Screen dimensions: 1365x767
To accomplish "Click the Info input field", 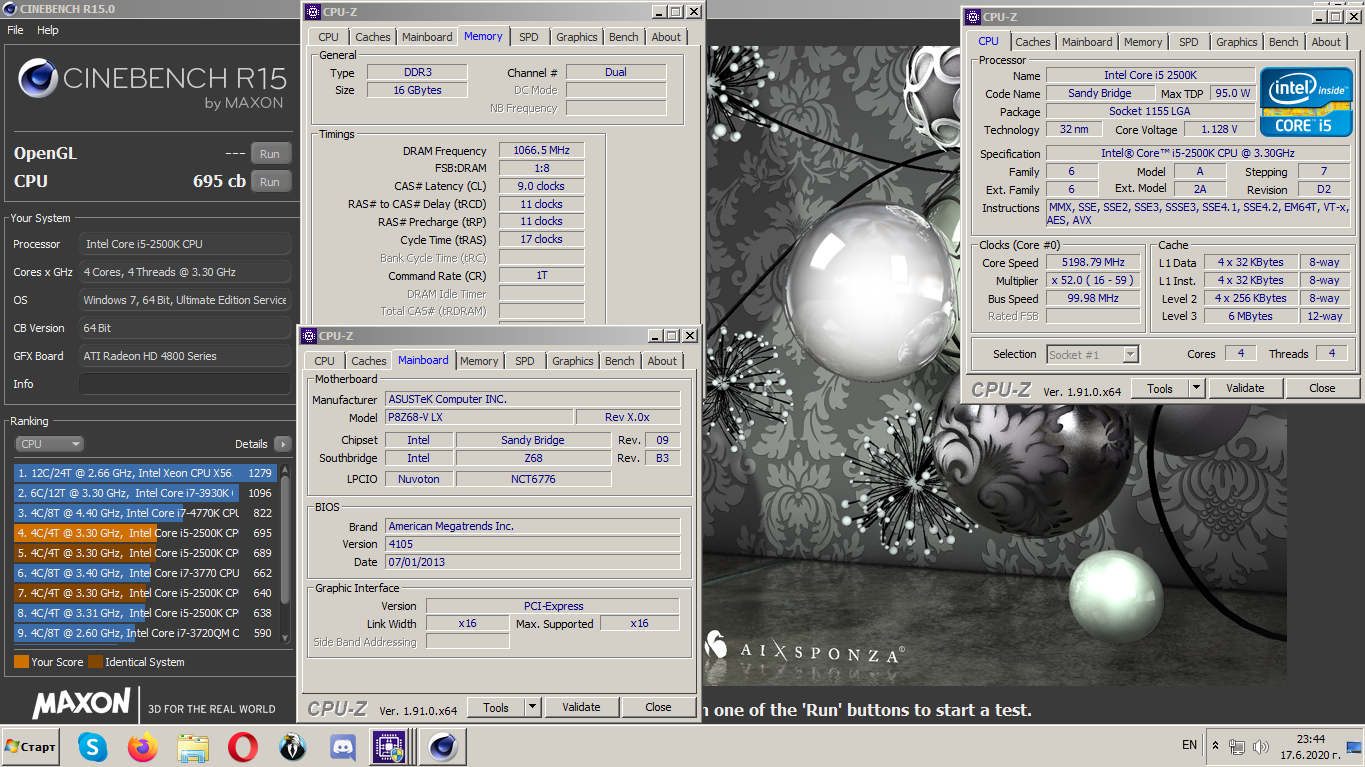I will pos(185,384).
